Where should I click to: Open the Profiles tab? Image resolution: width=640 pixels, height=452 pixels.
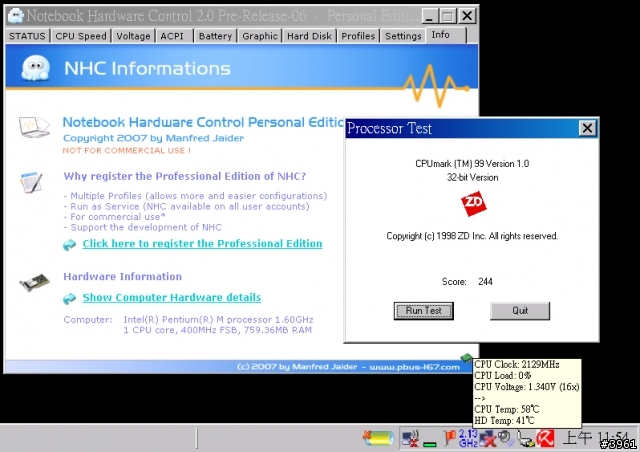pos(358,36)
